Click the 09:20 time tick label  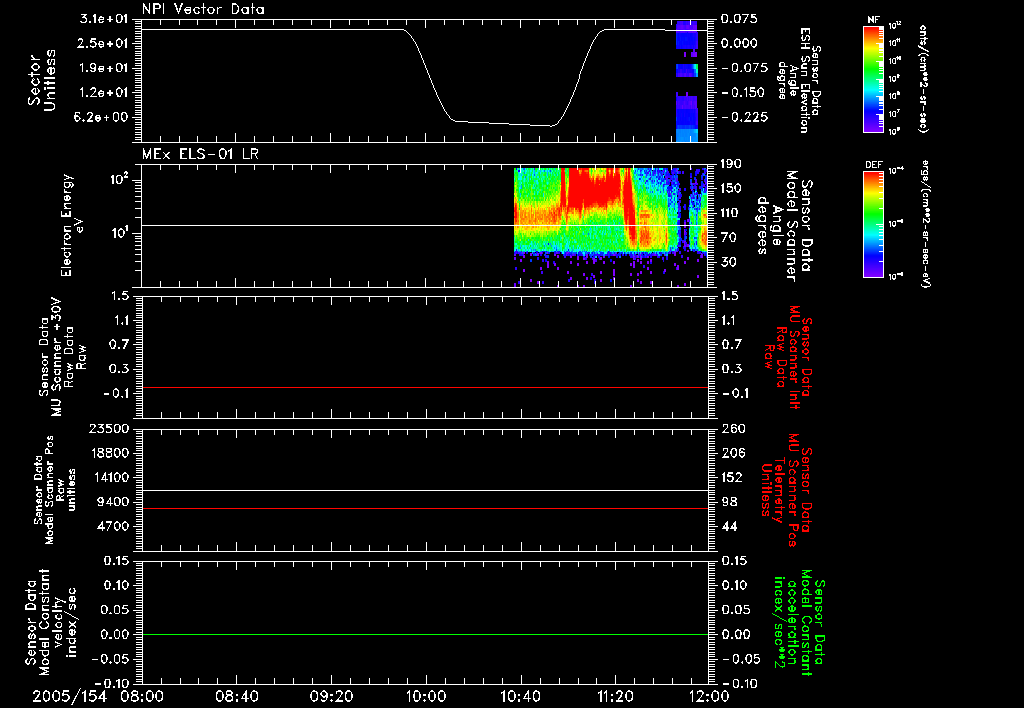[x=331, y=696]
